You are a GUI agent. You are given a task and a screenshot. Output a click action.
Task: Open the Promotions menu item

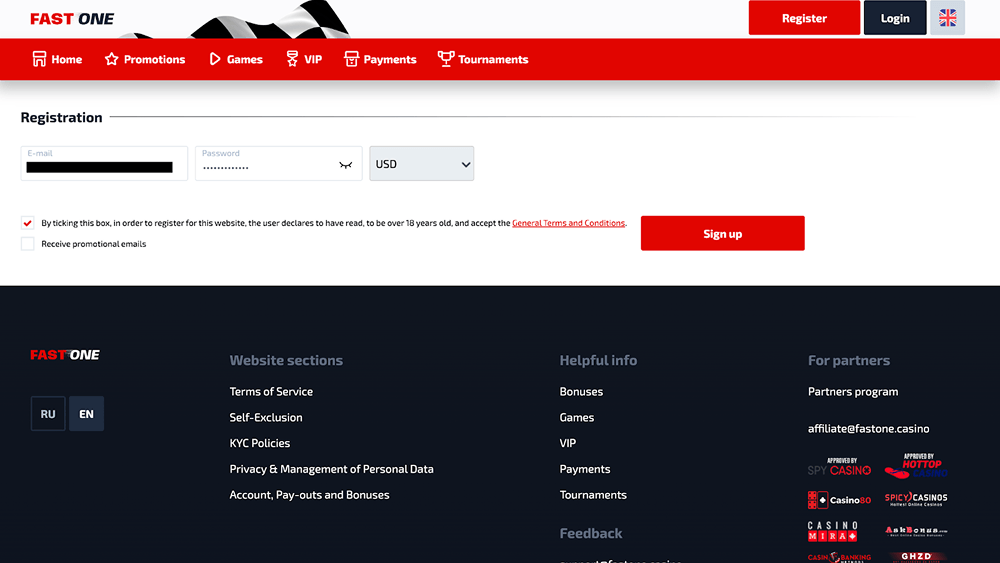[x=145, y=60]
